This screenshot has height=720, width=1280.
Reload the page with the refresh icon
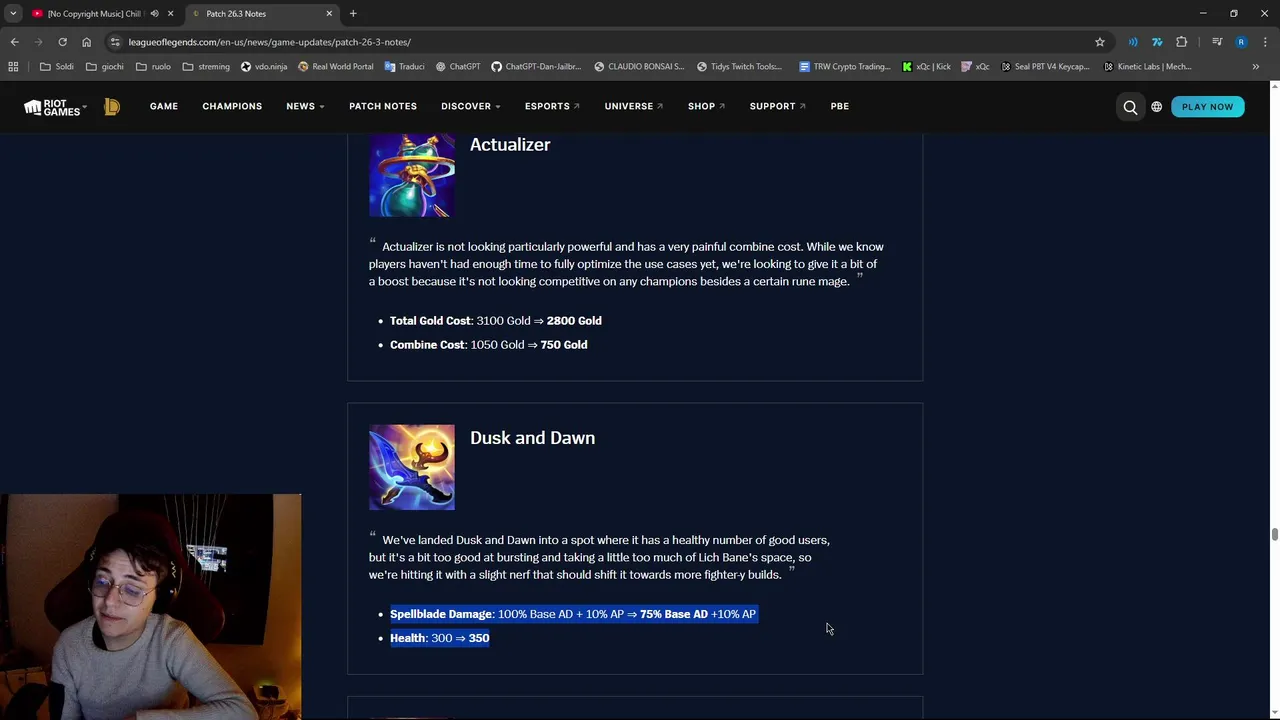(62, 42)
